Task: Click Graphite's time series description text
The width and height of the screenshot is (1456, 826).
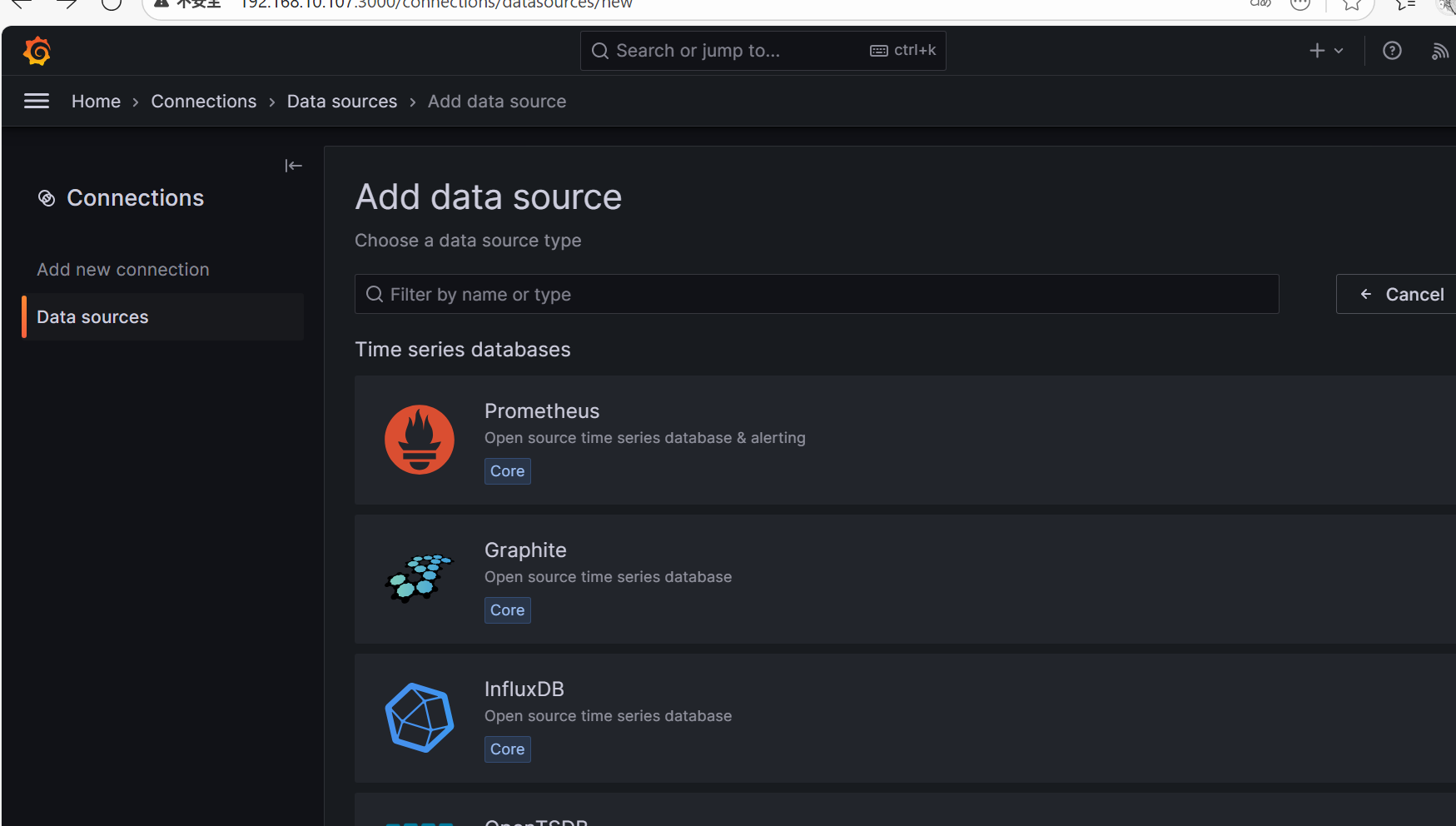Action: (x=609, y=577)
